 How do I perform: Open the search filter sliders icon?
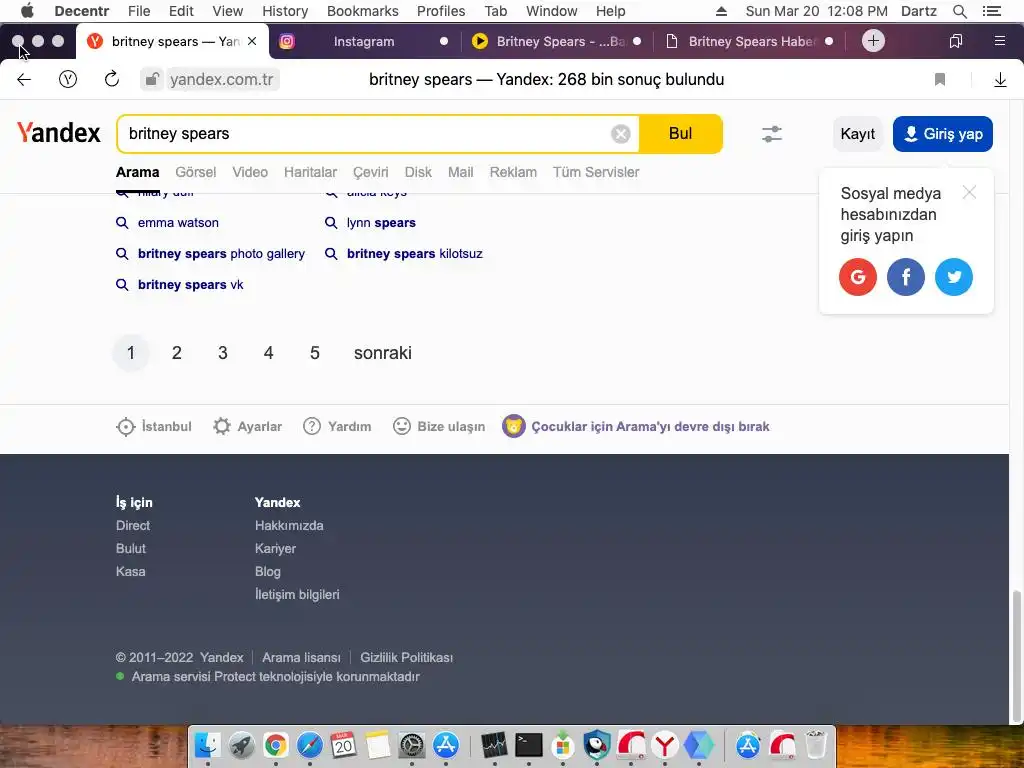[772, 134]
